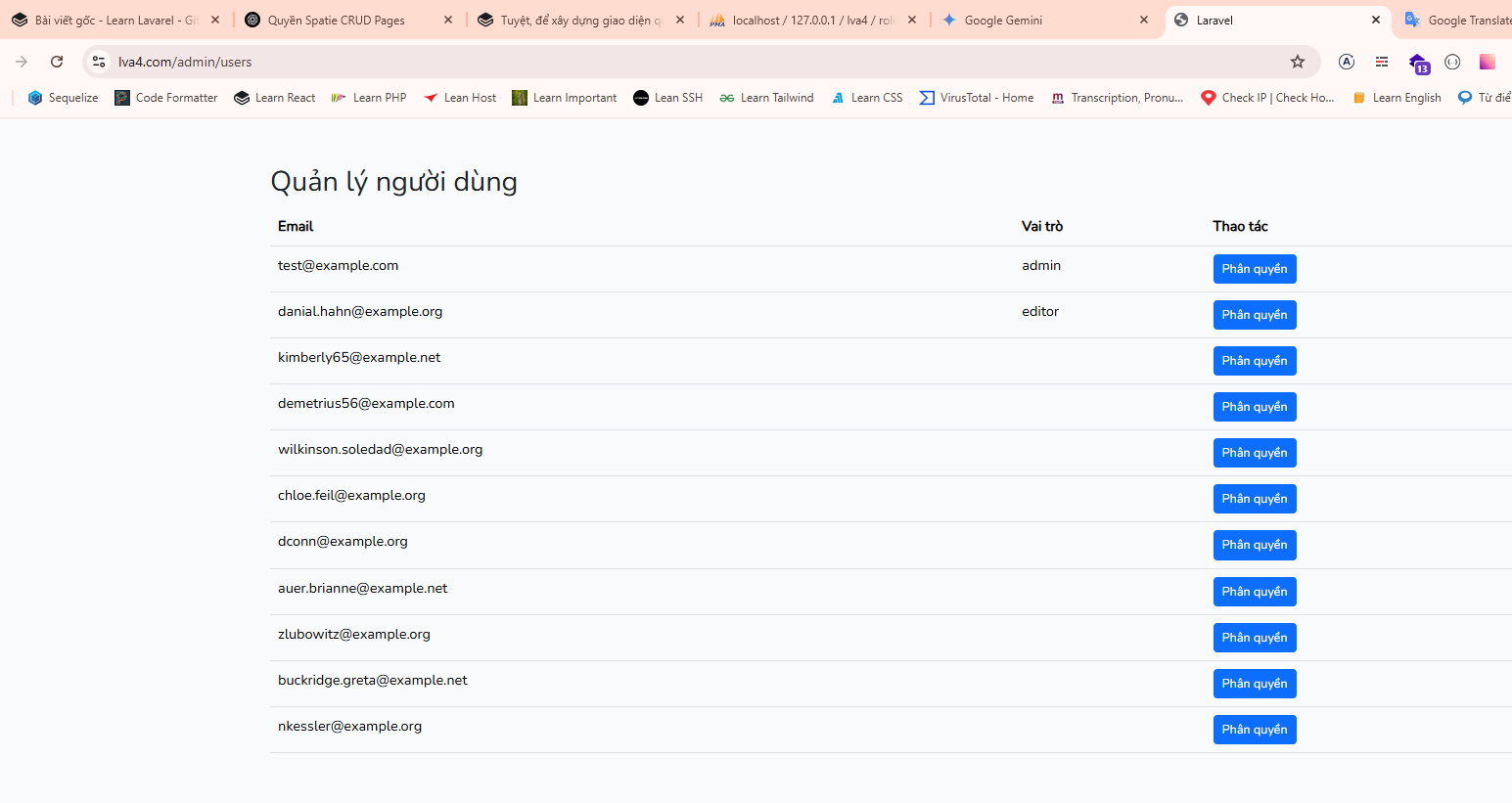Click Phân quyền for danial.hahn@example.org
Viewport: 1512px width, 803px height.
tap(1255, 315)
